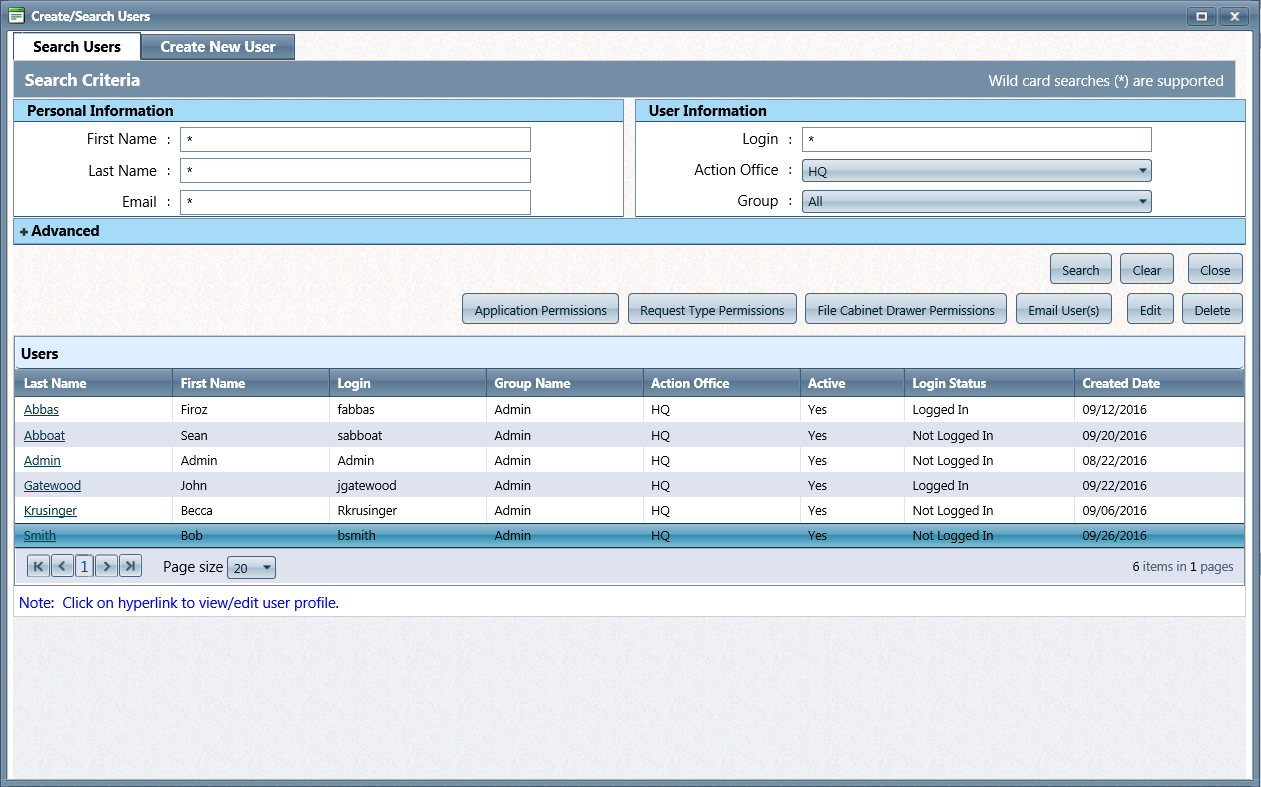This screenshot has height=787, width=1261.
Task: Focus the Email input field
Action: point(355,202)
